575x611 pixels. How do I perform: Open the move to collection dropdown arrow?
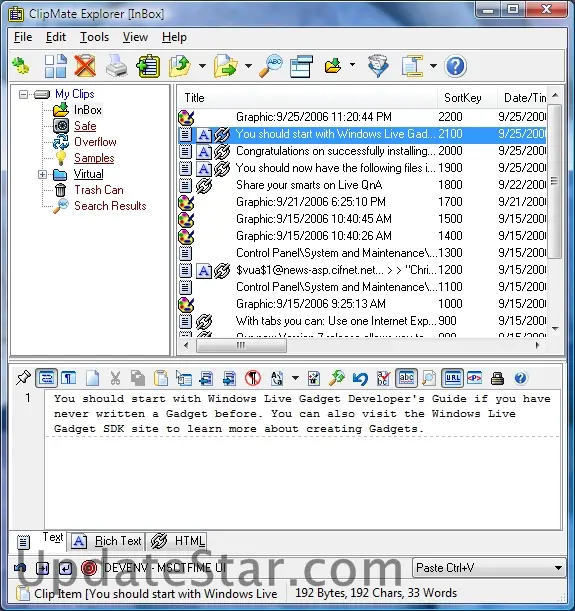pos(249,66)
